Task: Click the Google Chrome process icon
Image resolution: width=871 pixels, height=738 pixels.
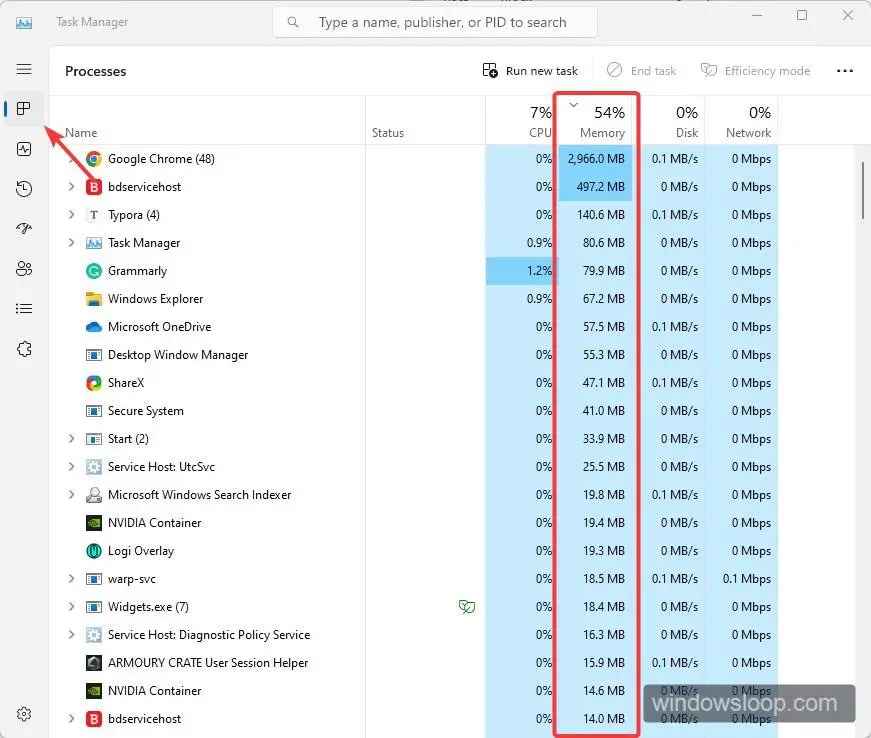Action: (x=94, y=159)
